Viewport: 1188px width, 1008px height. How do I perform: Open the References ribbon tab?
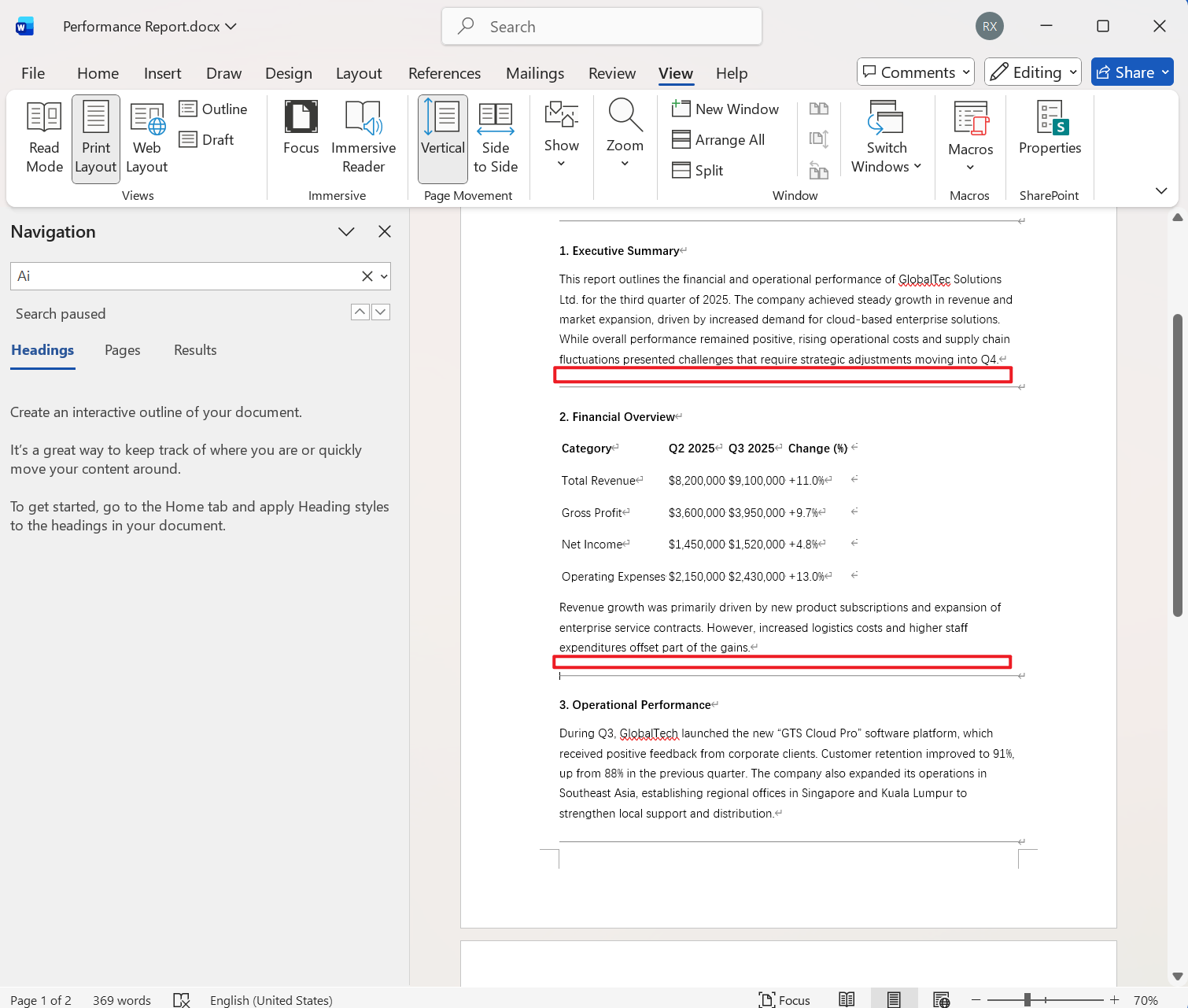click(x=444, y=73)
